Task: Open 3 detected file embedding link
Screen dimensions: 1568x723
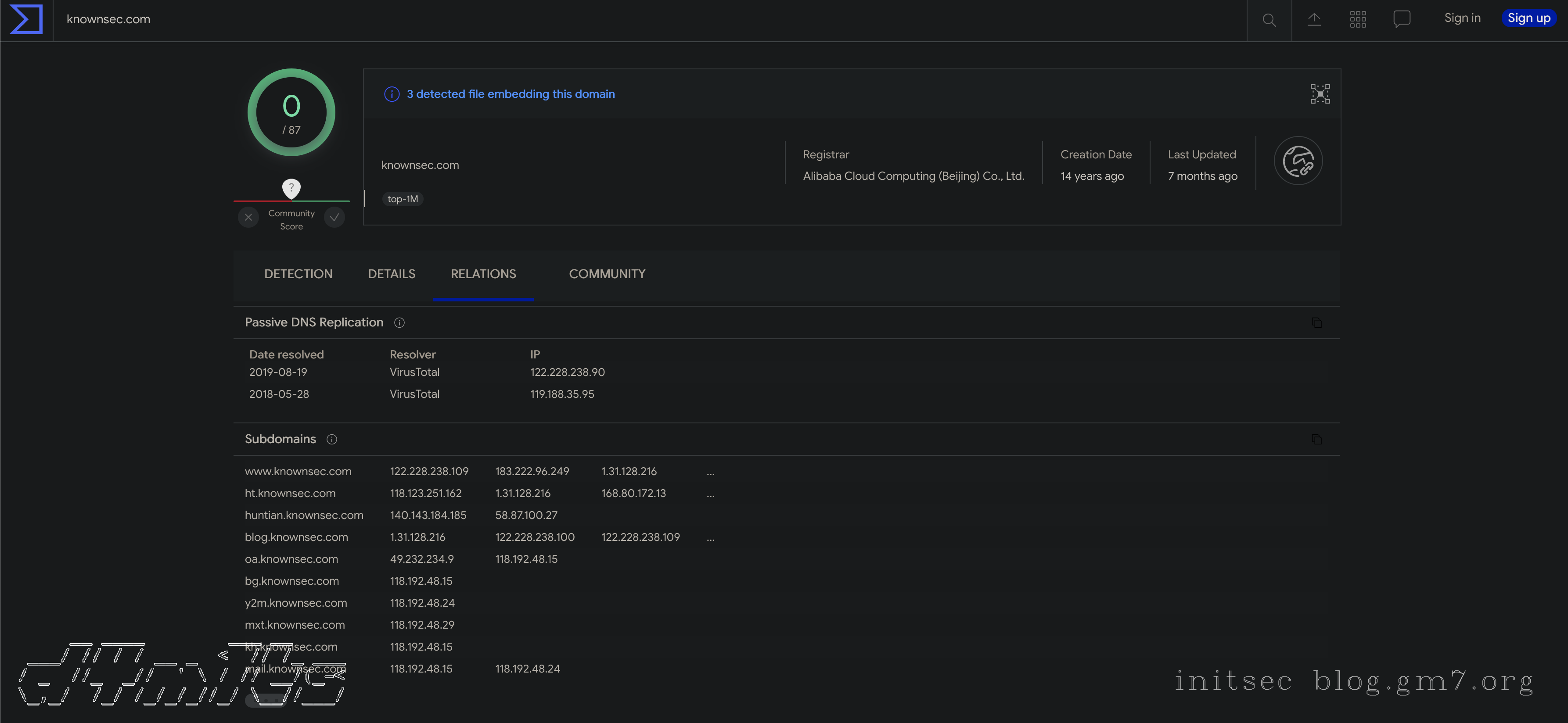Action: pos(510,94)
